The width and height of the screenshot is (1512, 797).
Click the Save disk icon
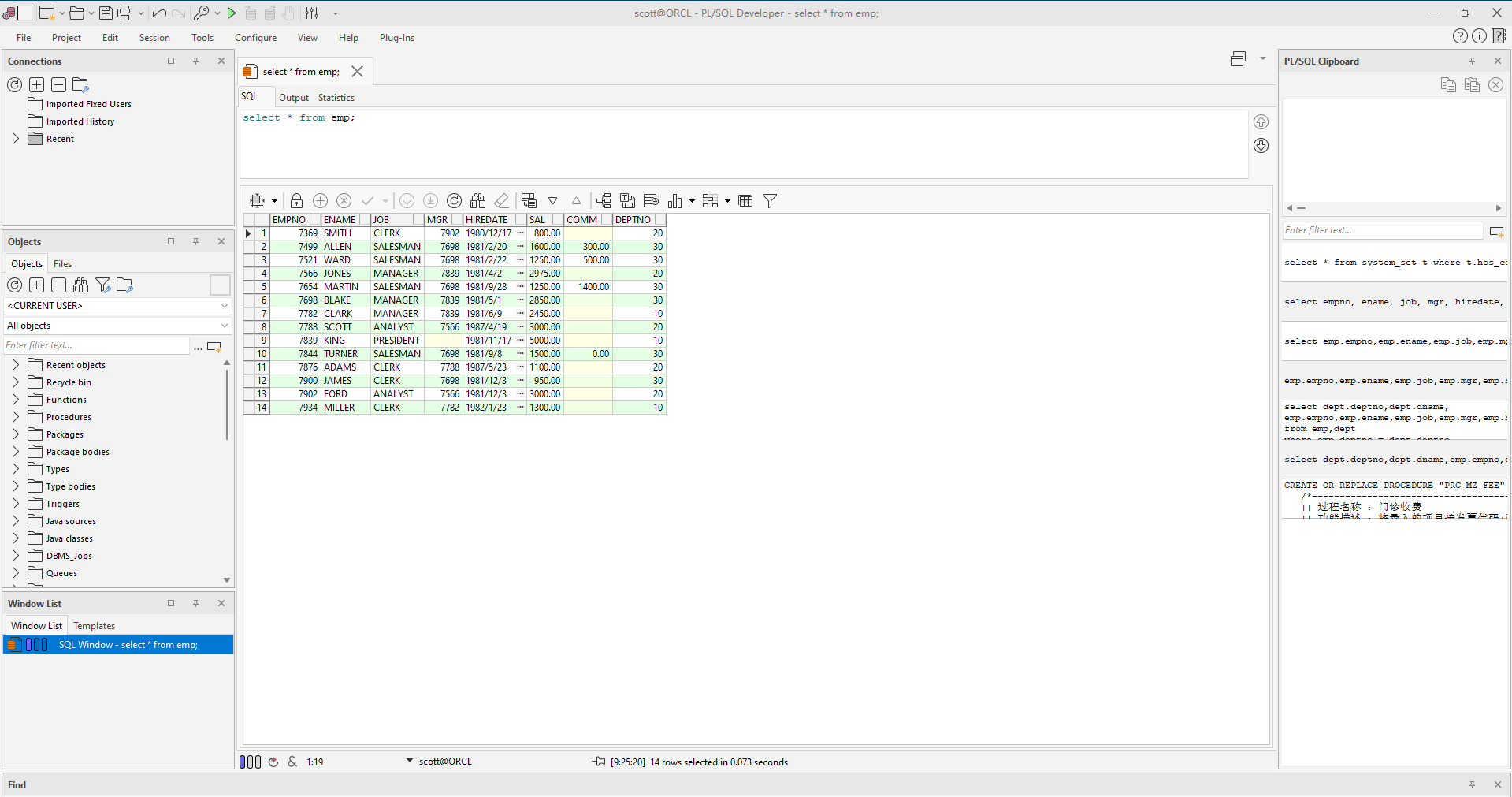click(106, 13)
